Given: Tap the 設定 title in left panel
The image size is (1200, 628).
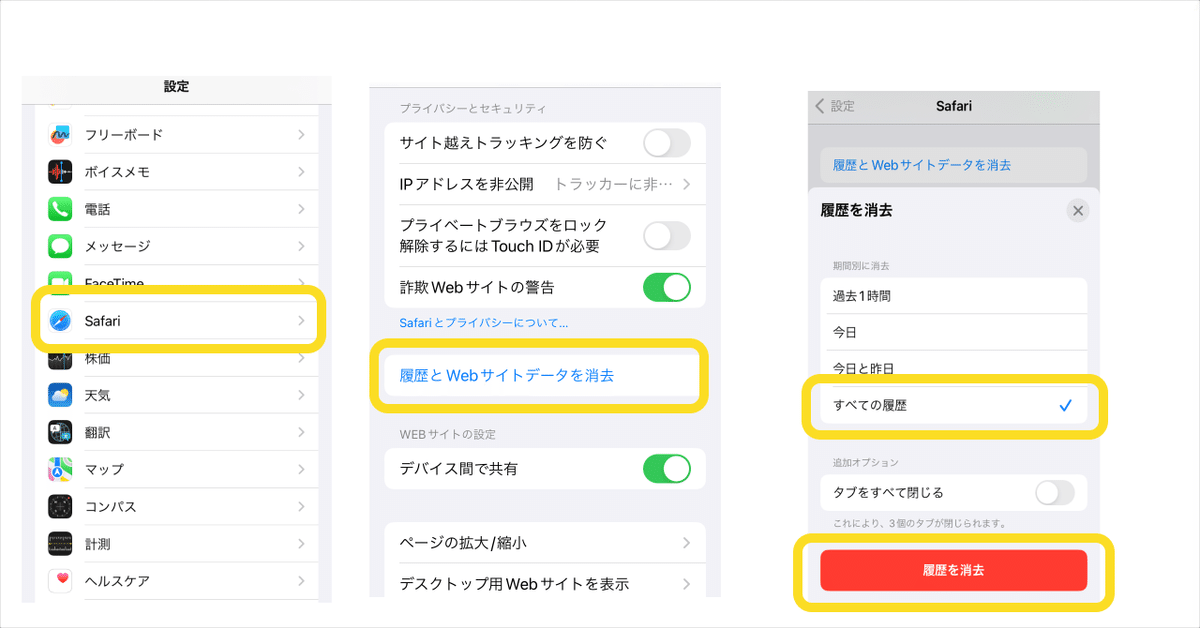Looking at the screenshot, I should tap(176, 87).
